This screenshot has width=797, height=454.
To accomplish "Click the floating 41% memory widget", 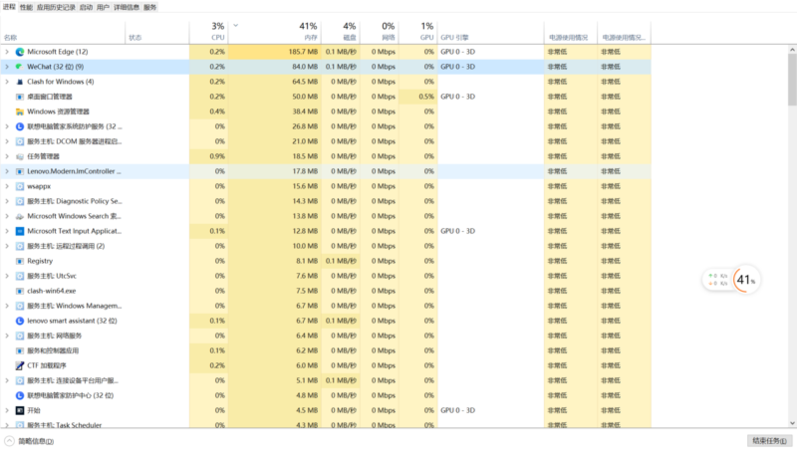I will tap(745, 280).
